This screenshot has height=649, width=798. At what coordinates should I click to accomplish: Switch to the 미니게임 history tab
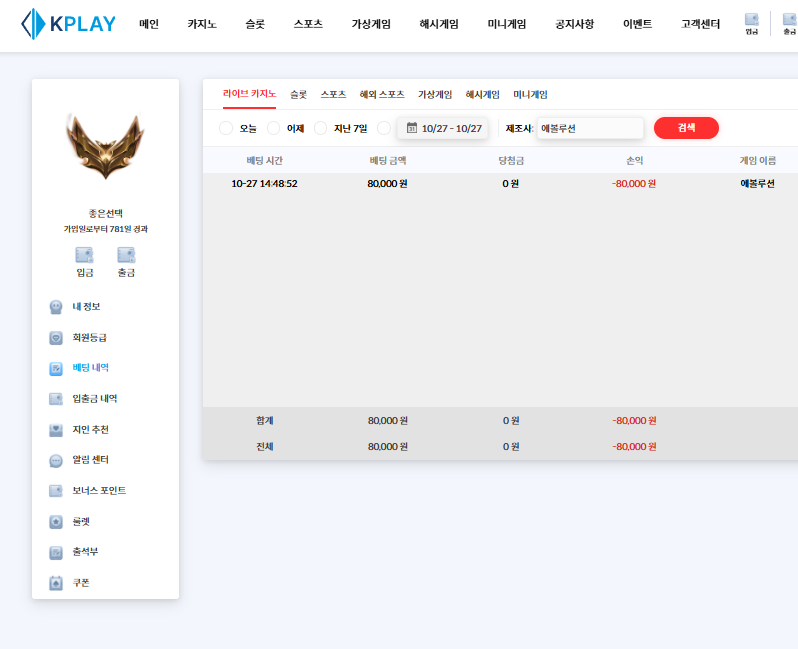pyautogui.click(x=530, y=94)
